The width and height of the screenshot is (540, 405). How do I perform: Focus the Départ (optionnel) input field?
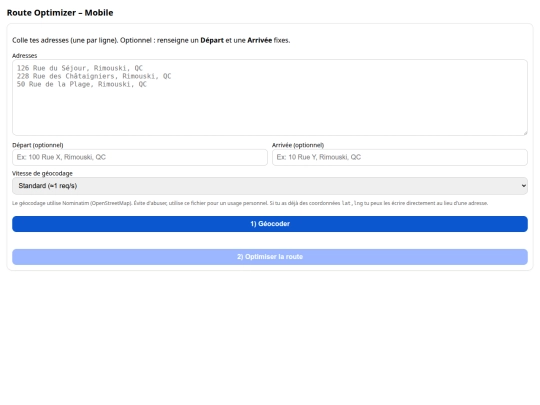[x=140, y=157]
